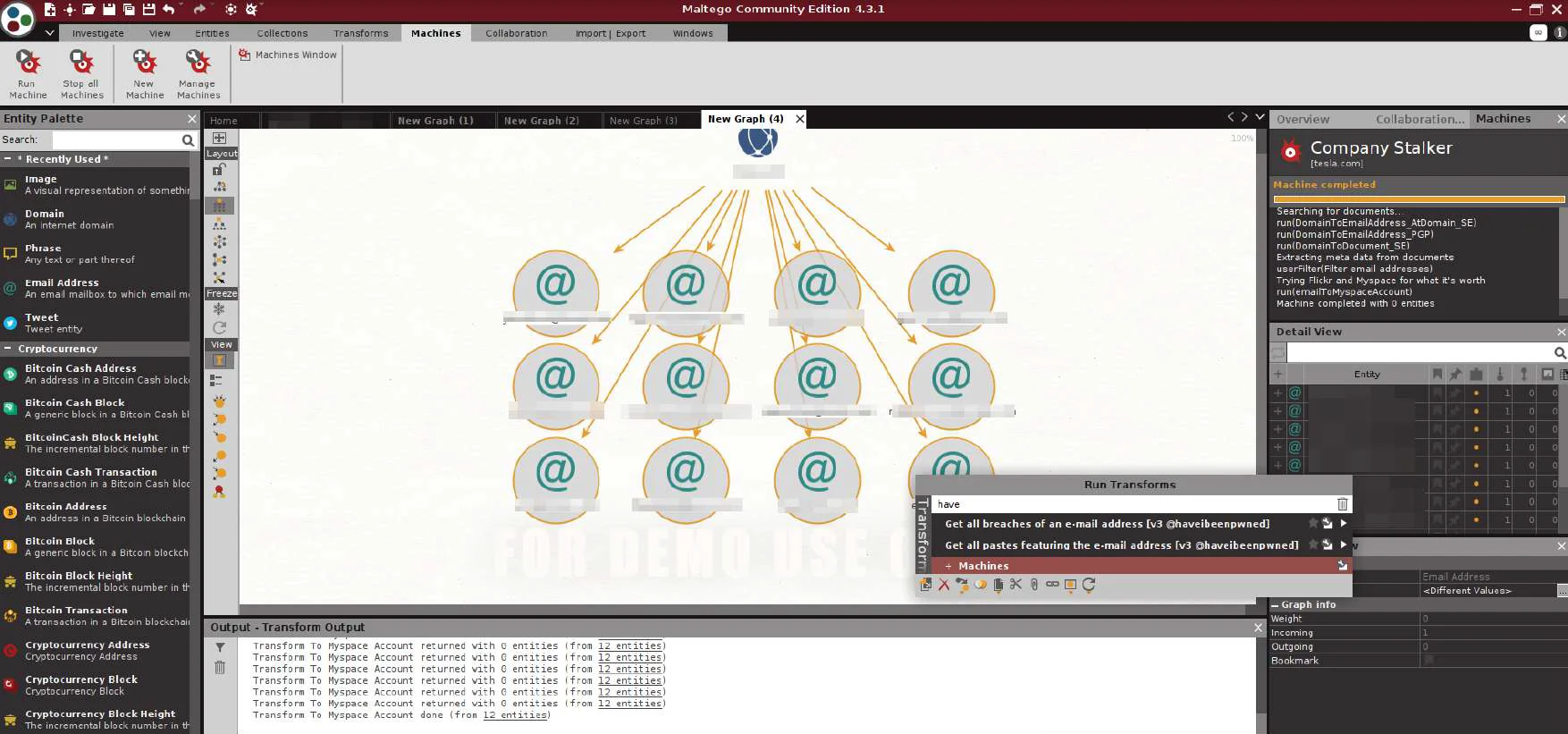Switch to Overview panel tab

pyautogui.click(x=1302, y=119)
